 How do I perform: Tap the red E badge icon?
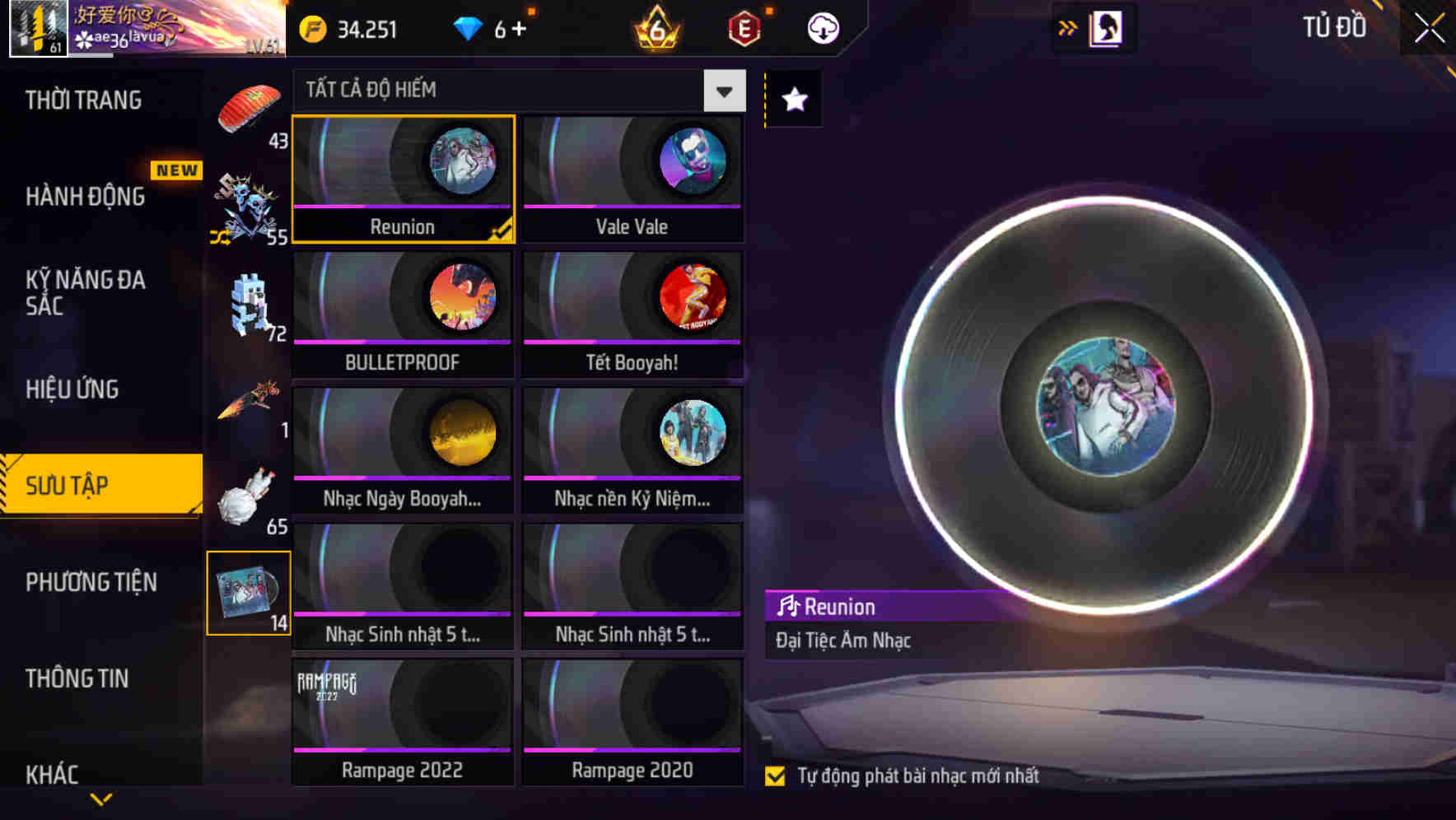(744, 29)
